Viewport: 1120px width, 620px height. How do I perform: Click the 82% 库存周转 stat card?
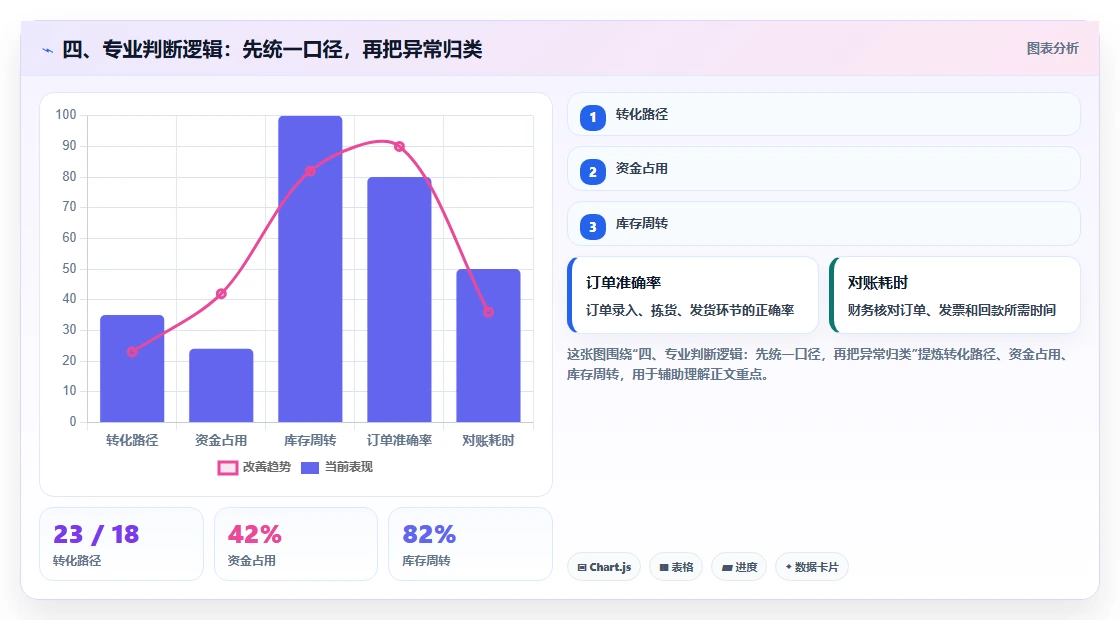[471, 544]
